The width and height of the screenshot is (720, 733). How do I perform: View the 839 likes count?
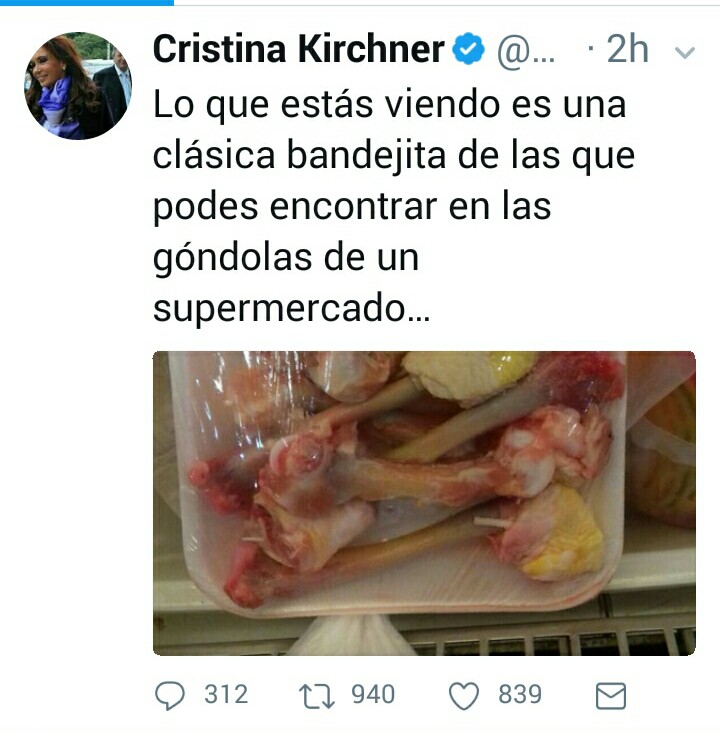[x=520, y=695]
